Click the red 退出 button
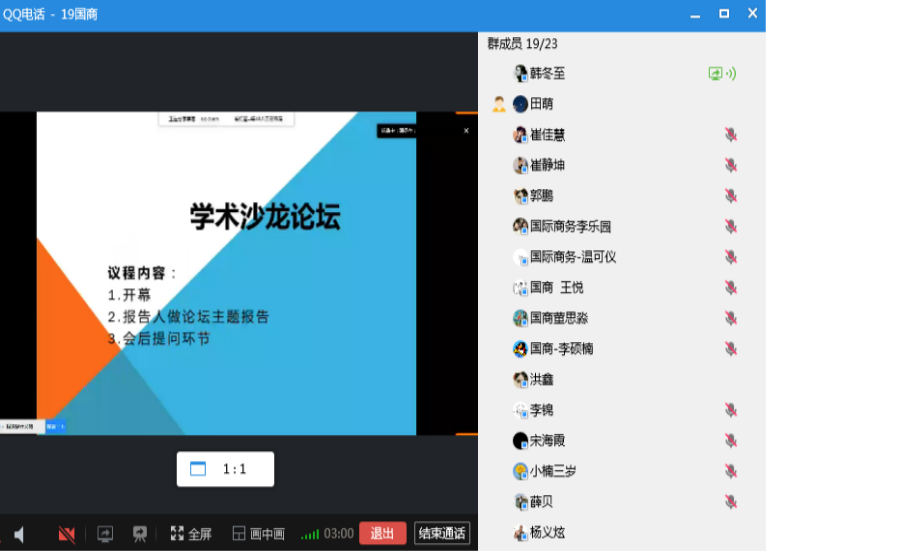 [x=382, y=533]
